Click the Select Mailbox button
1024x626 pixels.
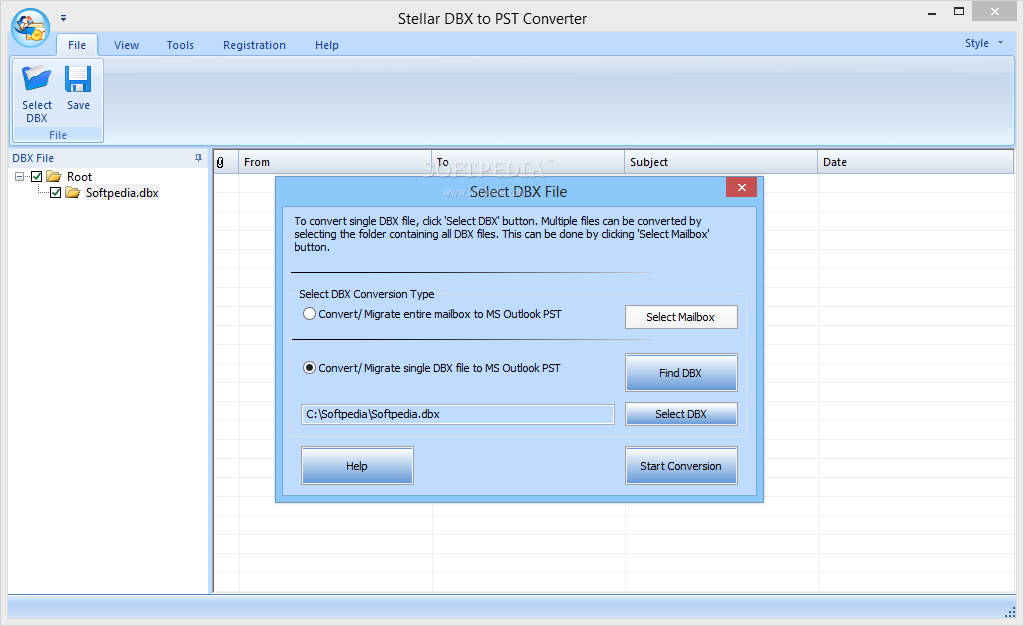680,317
